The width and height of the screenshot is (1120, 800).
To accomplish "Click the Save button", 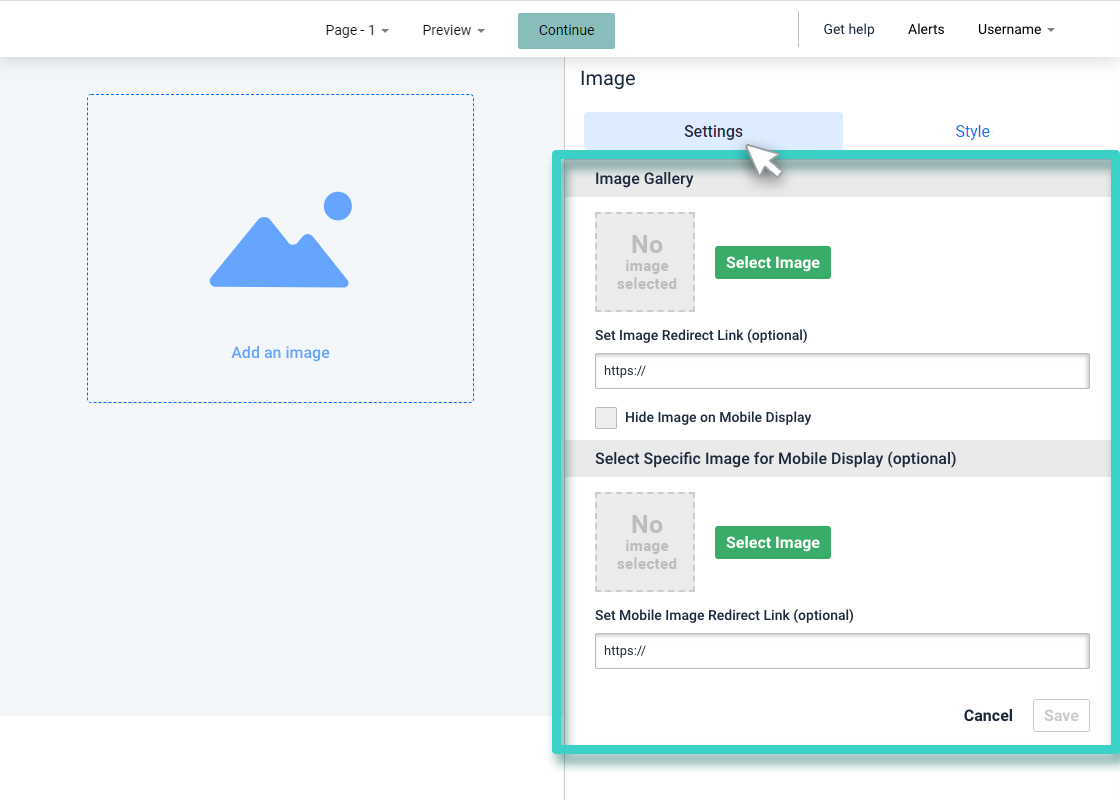I will 1061,716.
